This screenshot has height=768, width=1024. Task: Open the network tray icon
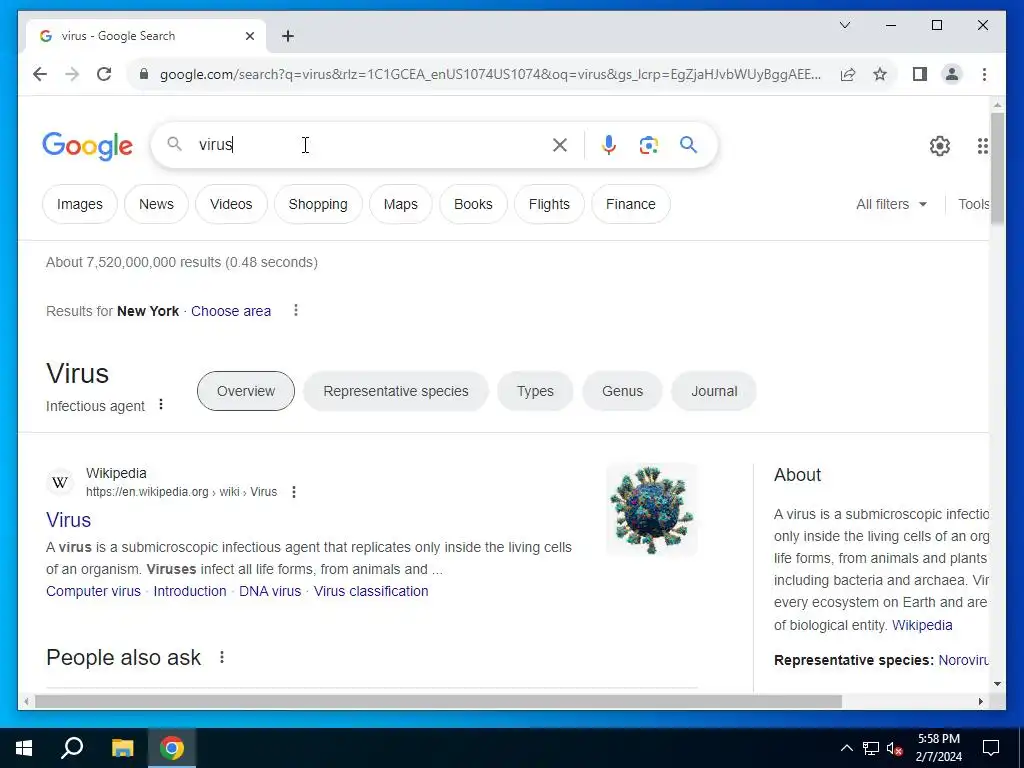point(871,748)
